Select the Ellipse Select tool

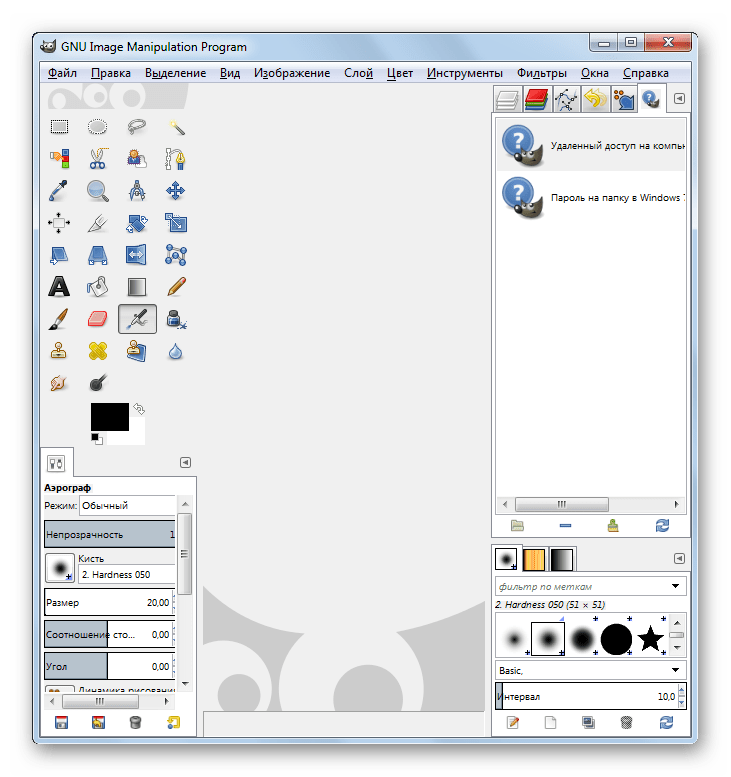pos(98,127)
